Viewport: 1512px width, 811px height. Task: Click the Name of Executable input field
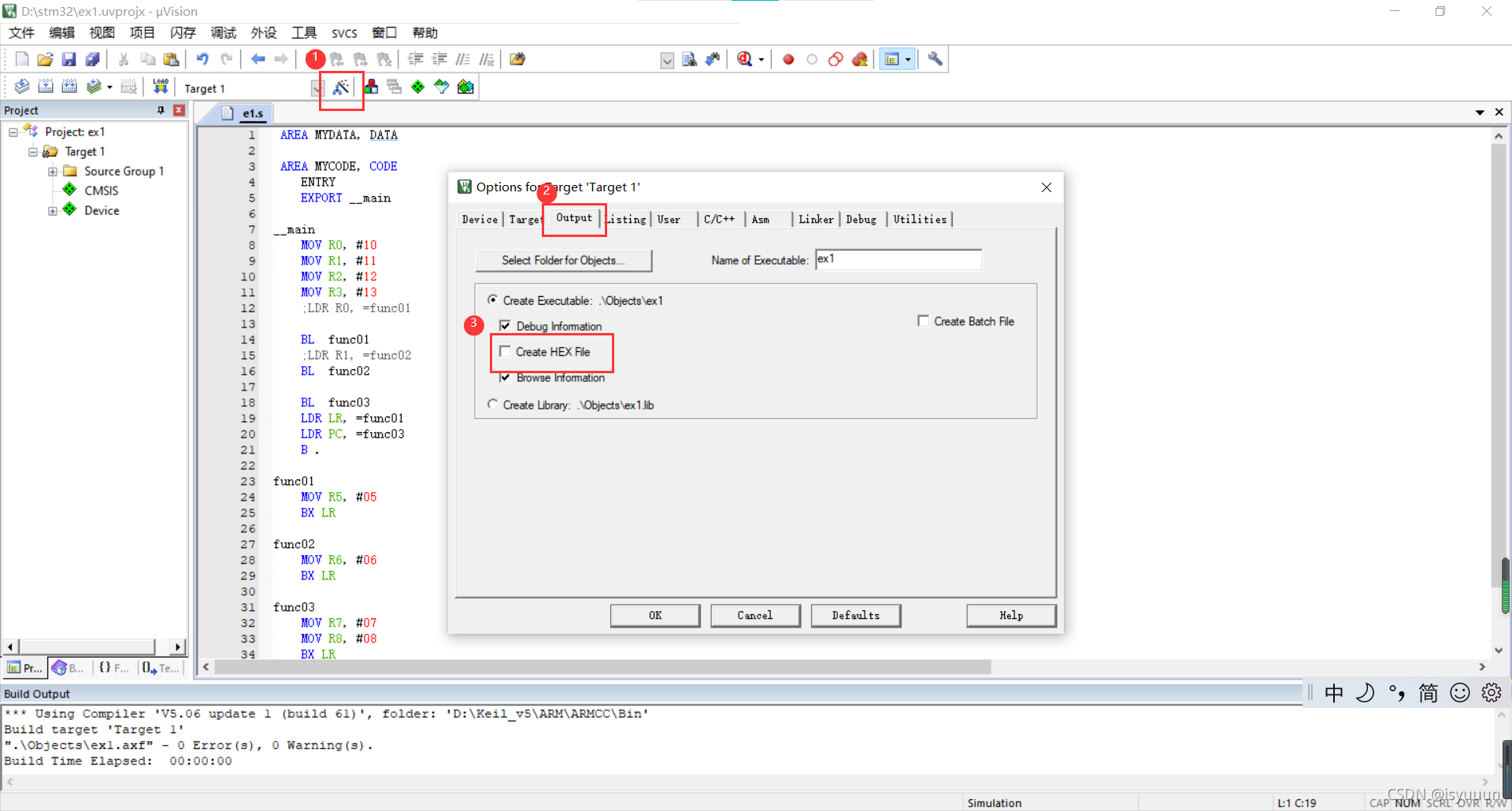point(899,259)
